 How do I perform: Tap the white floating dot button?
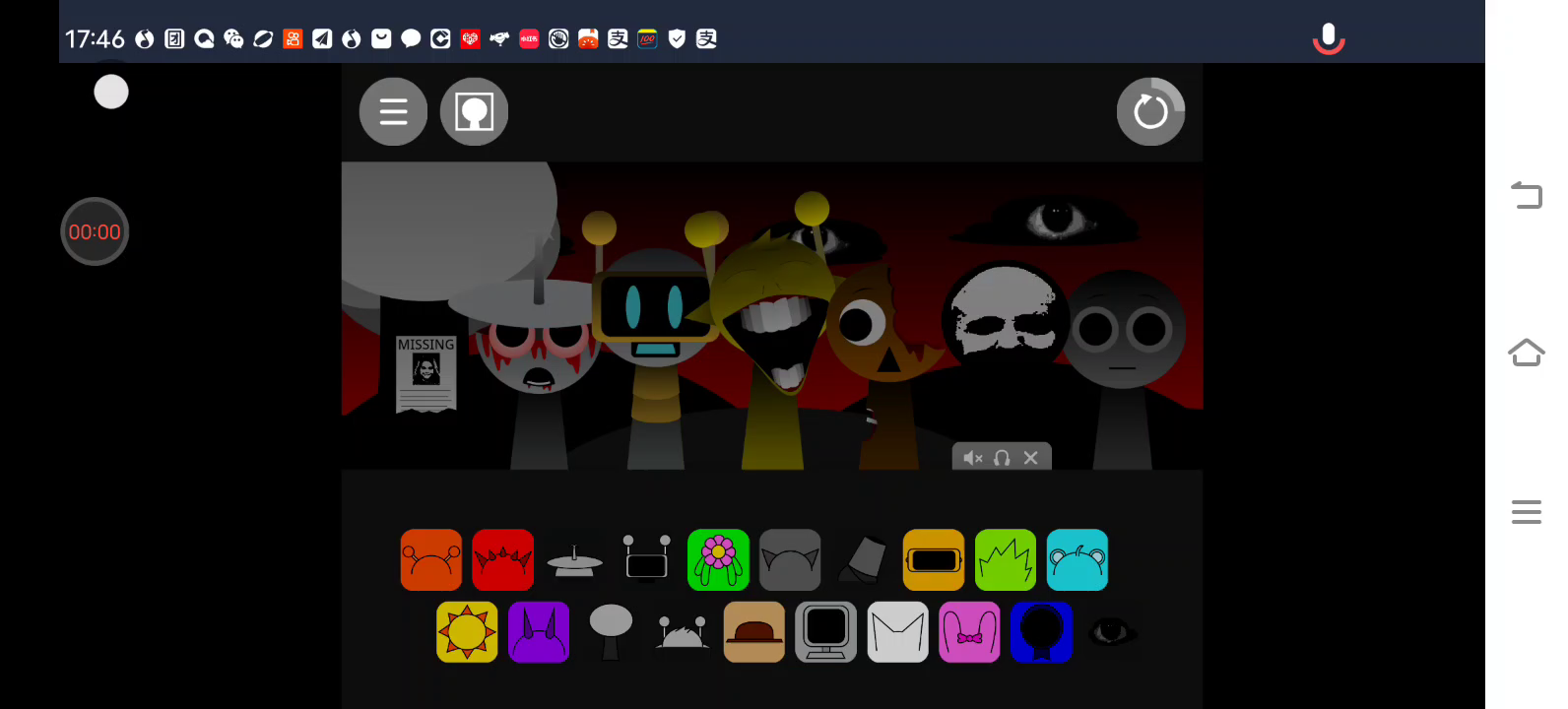pos(111,92)
